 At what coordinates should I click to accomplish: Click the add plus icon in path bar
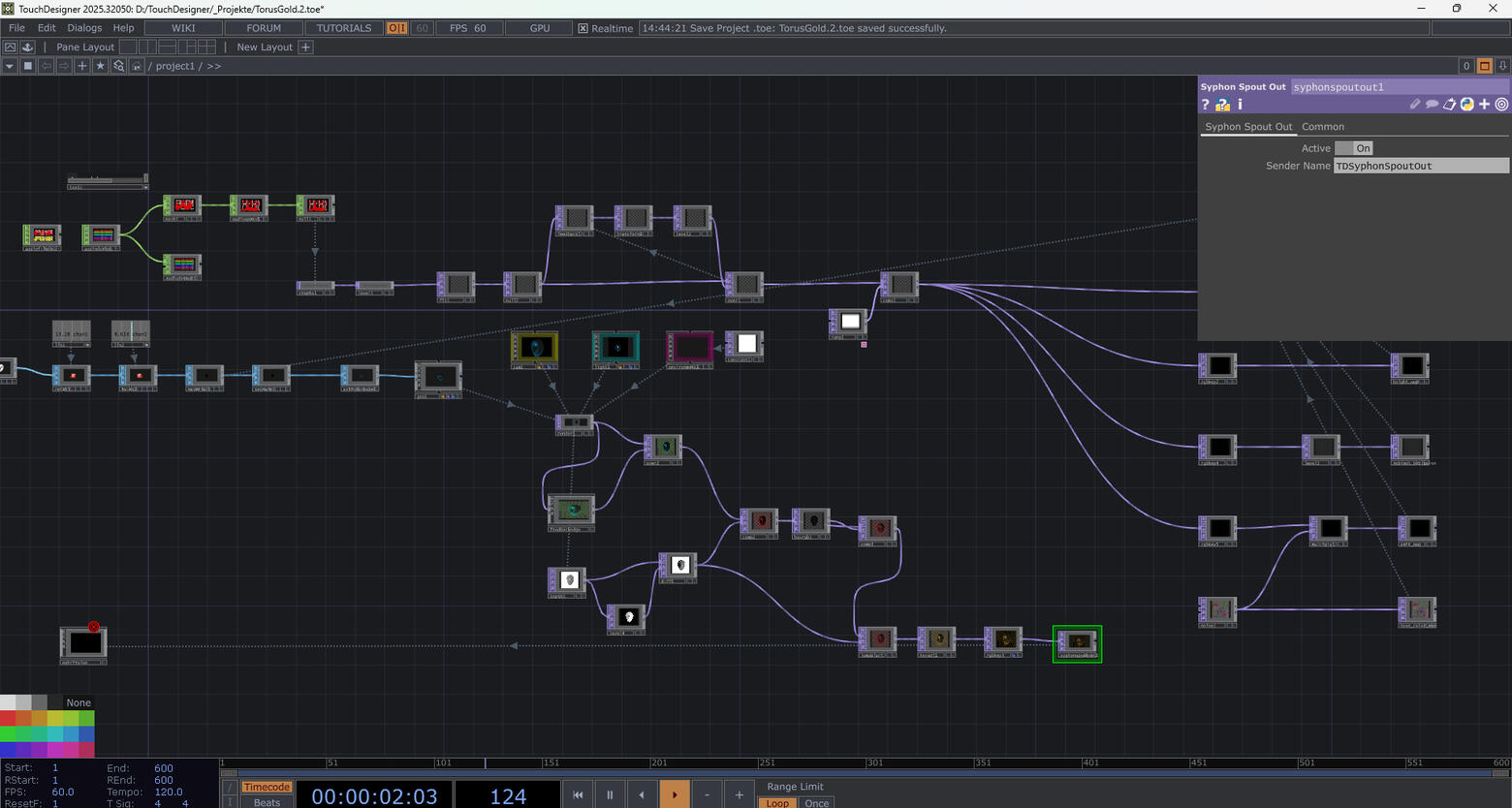point(82,66)
